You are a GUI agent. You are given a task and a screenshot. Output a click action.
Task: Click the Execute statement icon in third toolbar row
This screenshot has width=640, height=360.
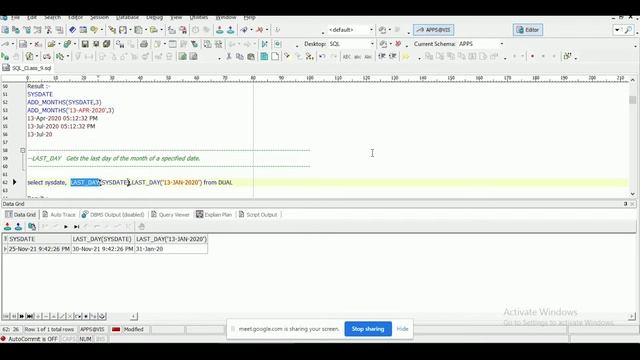click(5, 56)
